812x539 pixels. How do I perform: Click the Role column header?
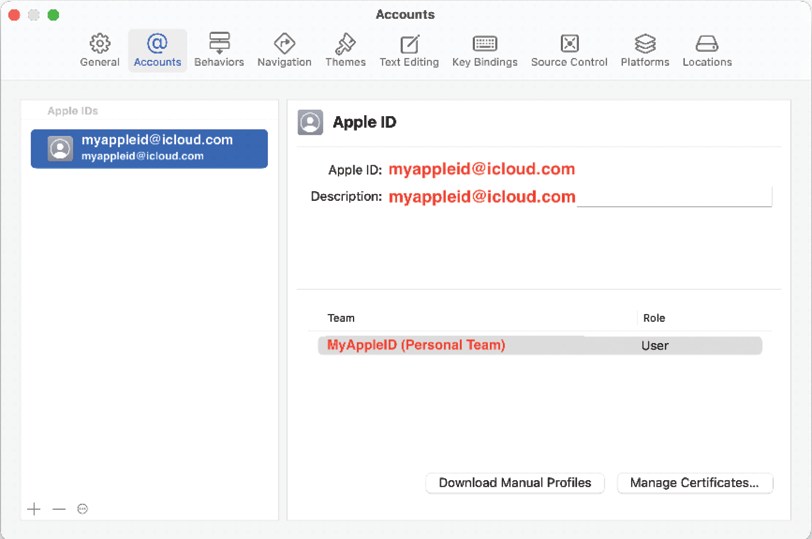pyautogui.click(x=654, y=318)
